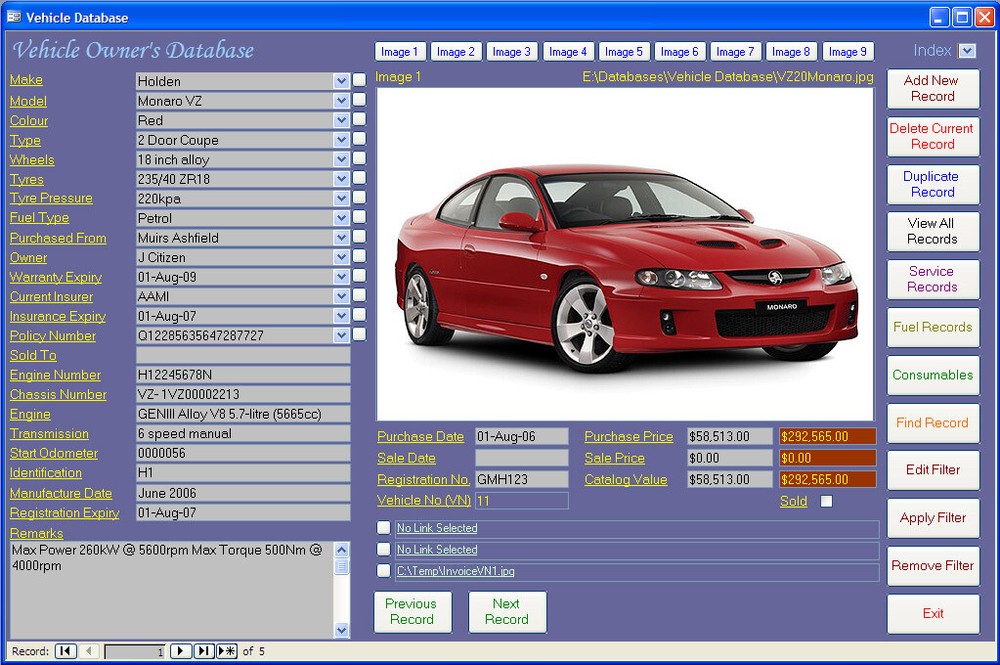Apply the filter
Viewport: 1000px width, 665px height.
tap(932, 518)
